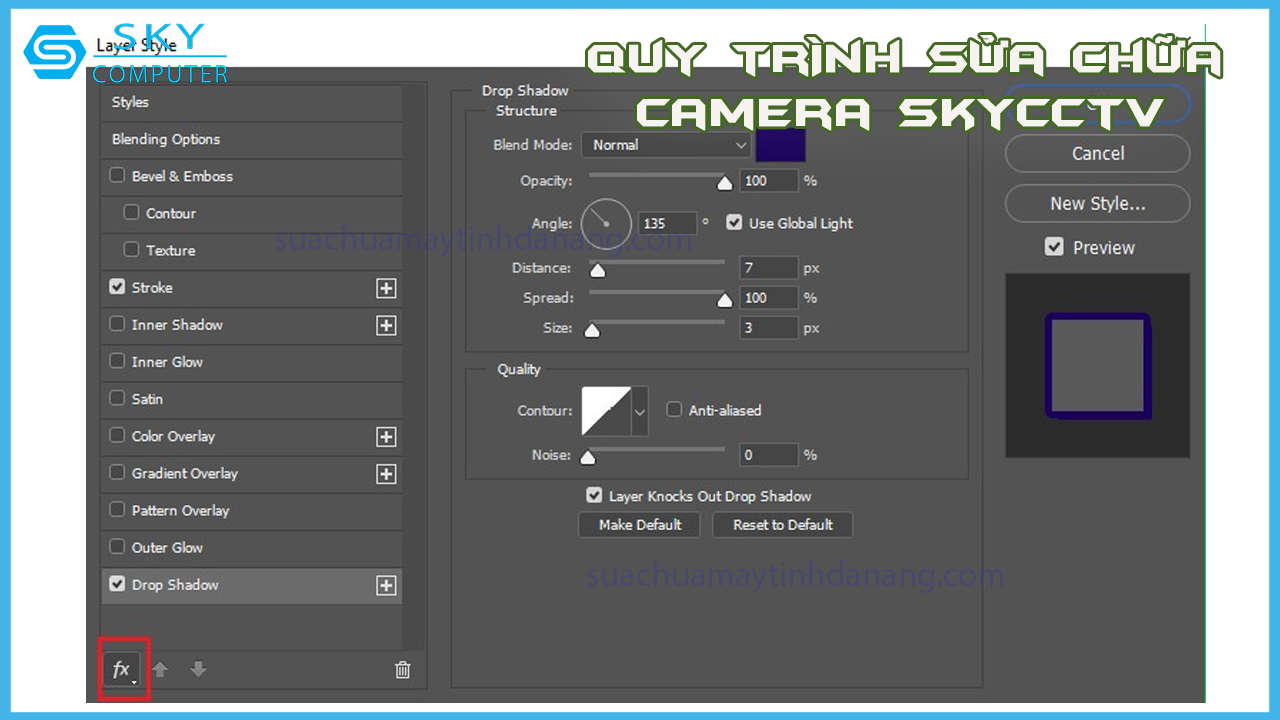Click the move effect up arrow
The width and height of the screenshot is (1280, 720).
[x=160, y=669]
